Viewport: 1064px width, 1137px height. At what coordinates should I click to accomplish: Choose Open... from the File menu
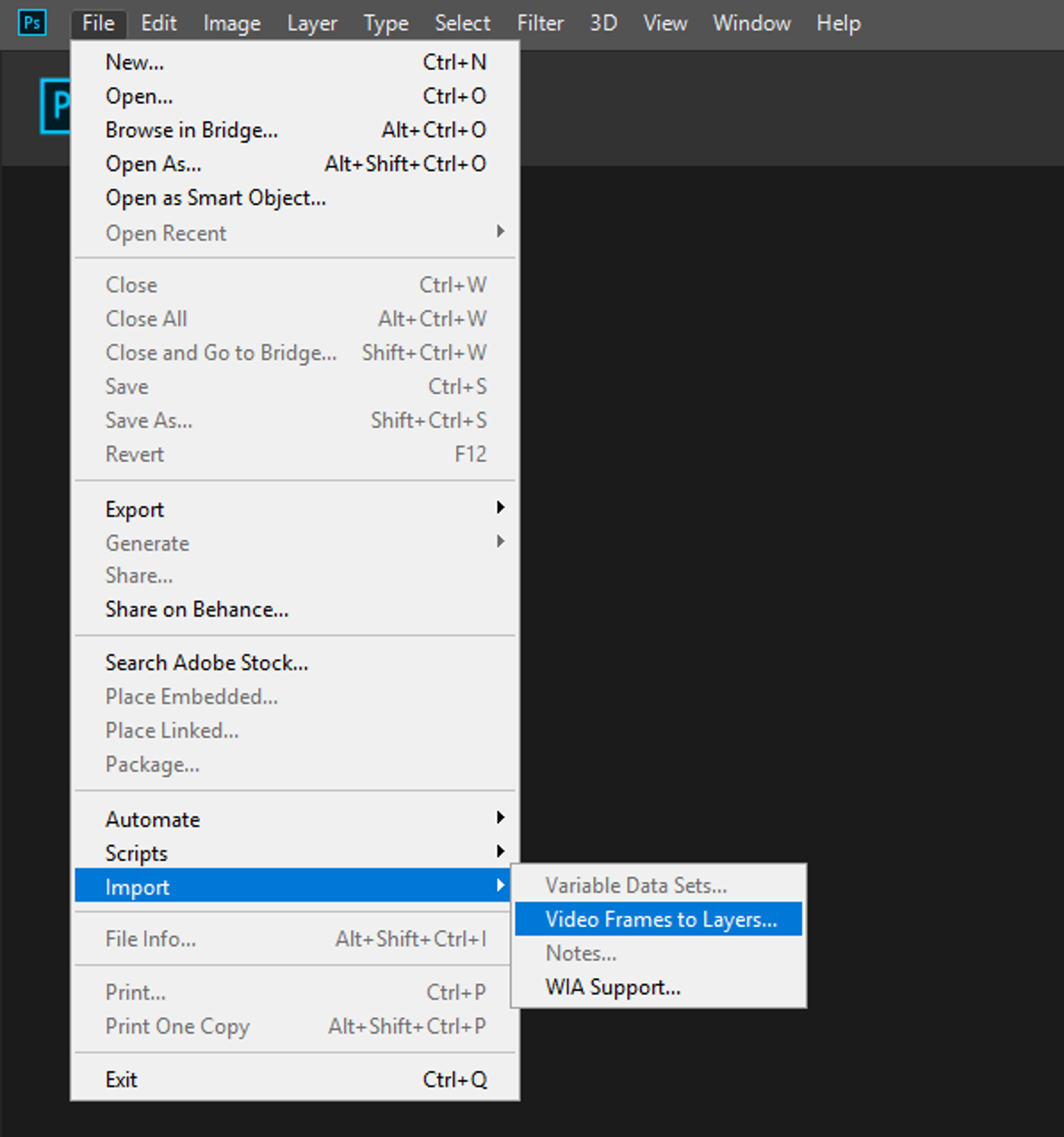(x=139, y=96)
